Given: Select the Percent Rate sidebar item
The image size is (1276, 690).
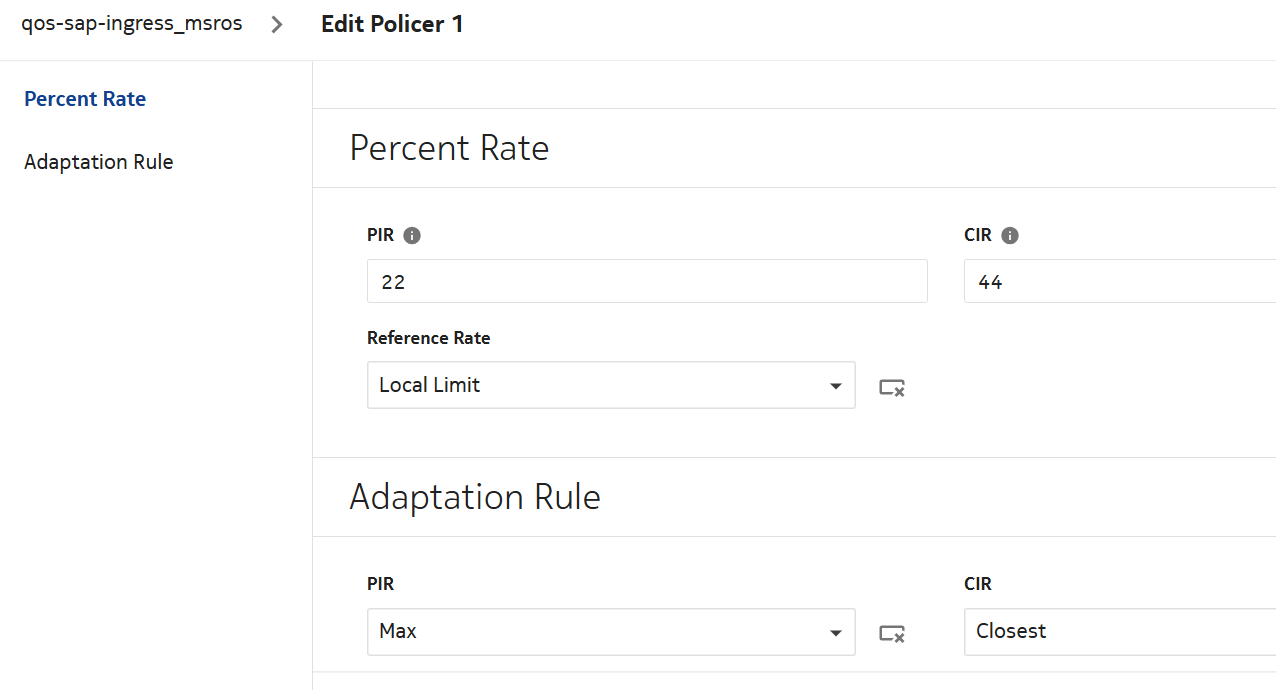Looking at the screenshot, I should tap(85, 99).
